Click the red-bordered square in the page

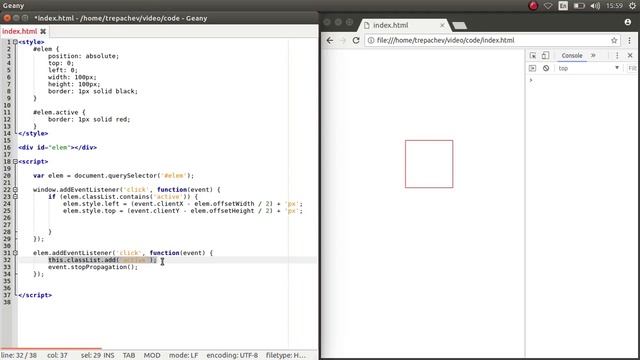(429, 164)
